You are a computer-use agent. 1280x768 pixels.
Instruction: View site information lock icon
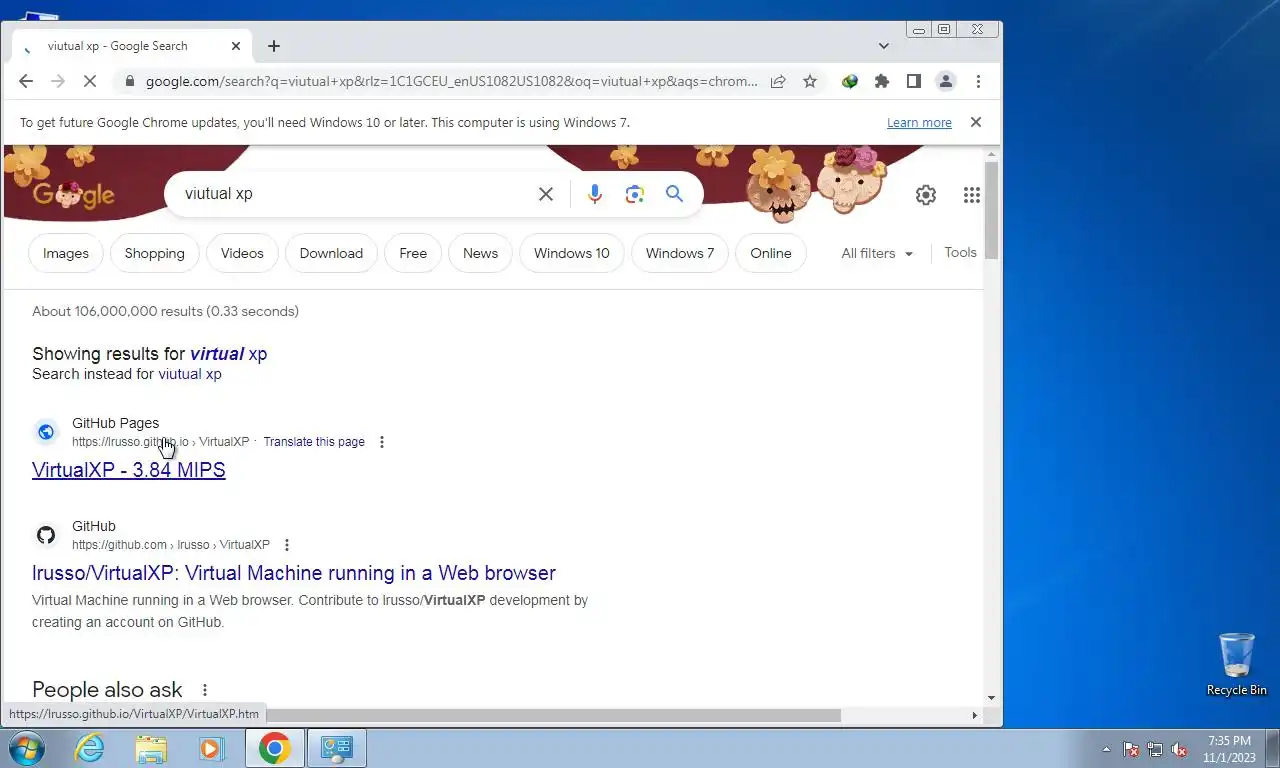point(128,82)
